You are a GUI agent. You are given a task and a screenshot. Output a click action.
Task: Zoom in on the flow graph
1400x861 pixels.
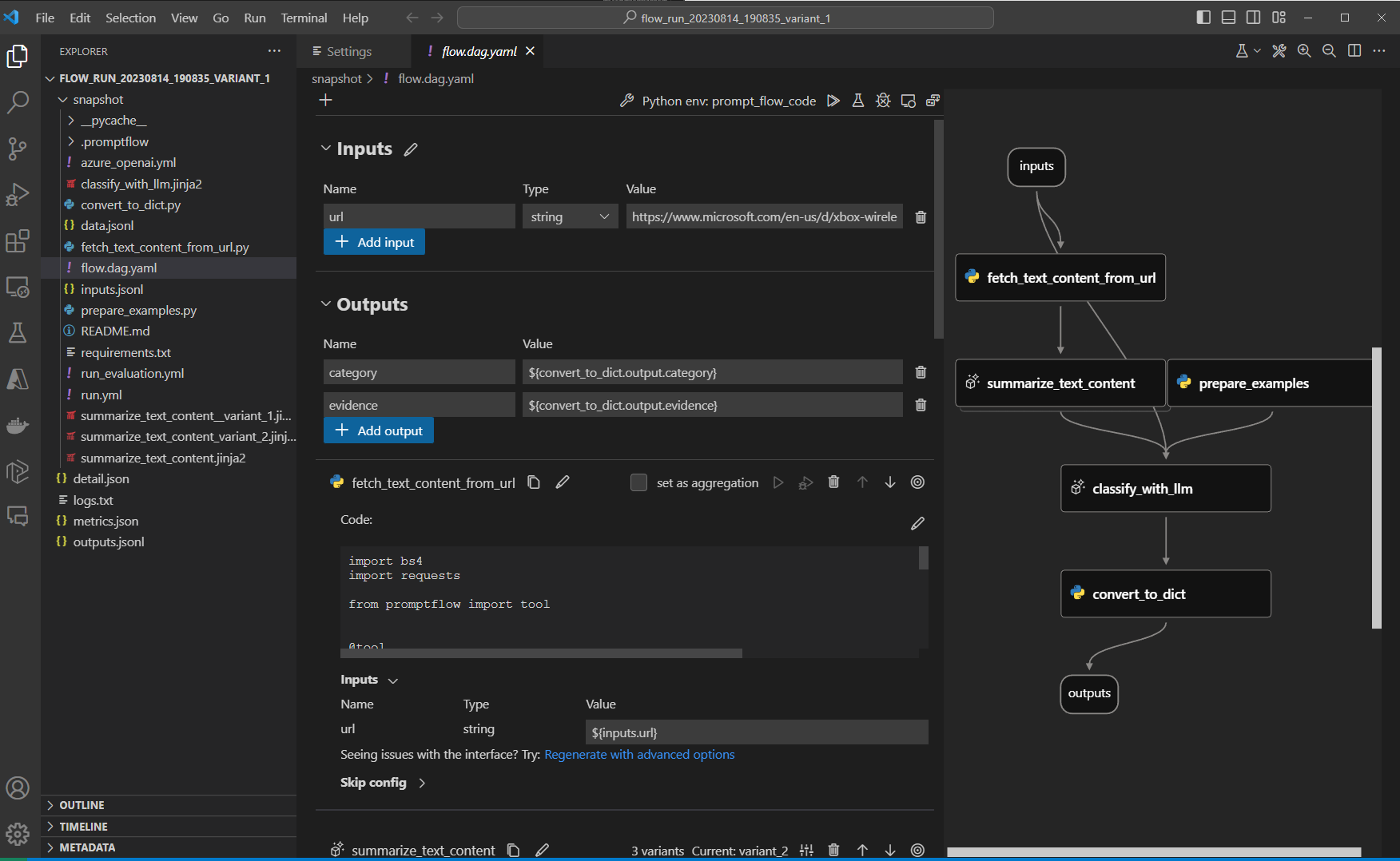click(1304, 51)
